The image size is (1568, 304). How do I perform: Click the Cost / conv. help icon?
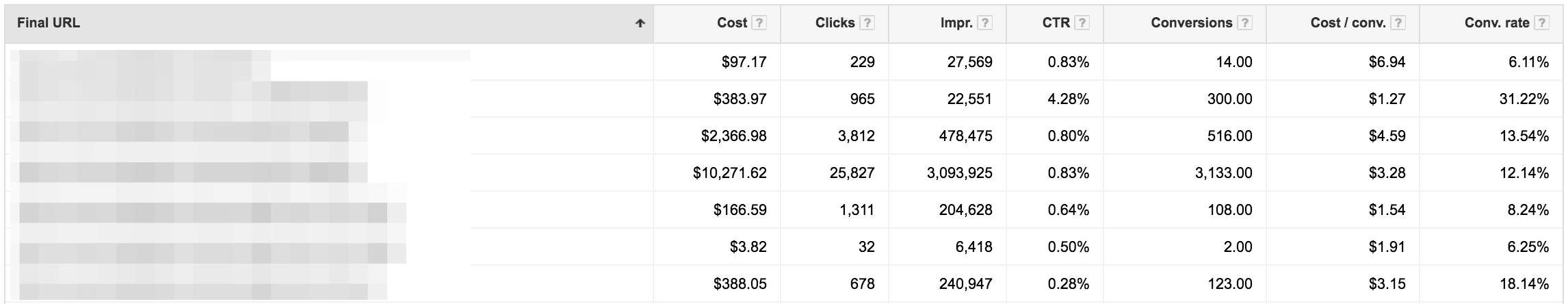click(1398, 23)
